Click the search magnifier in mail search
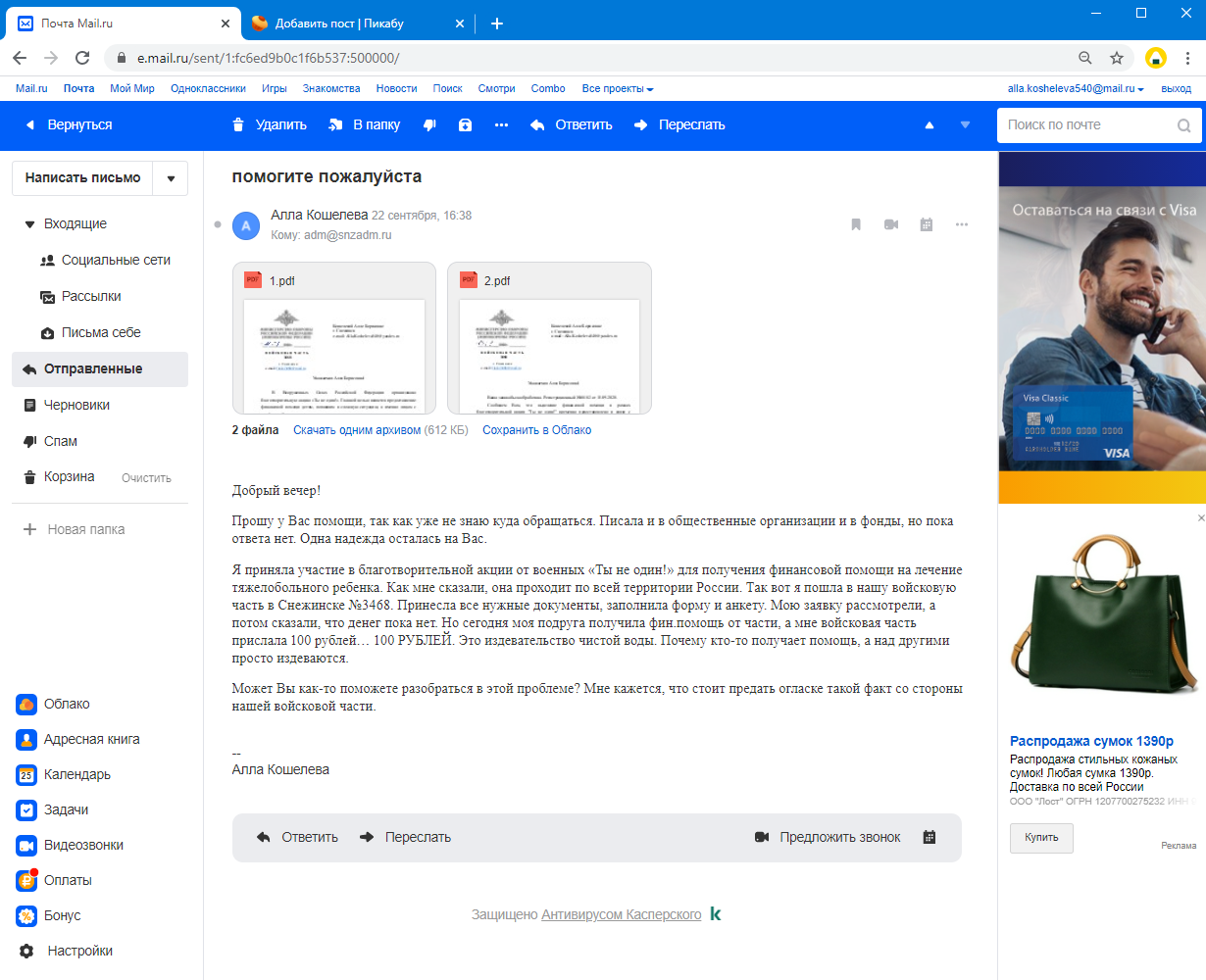 [x=1184, y=125]
